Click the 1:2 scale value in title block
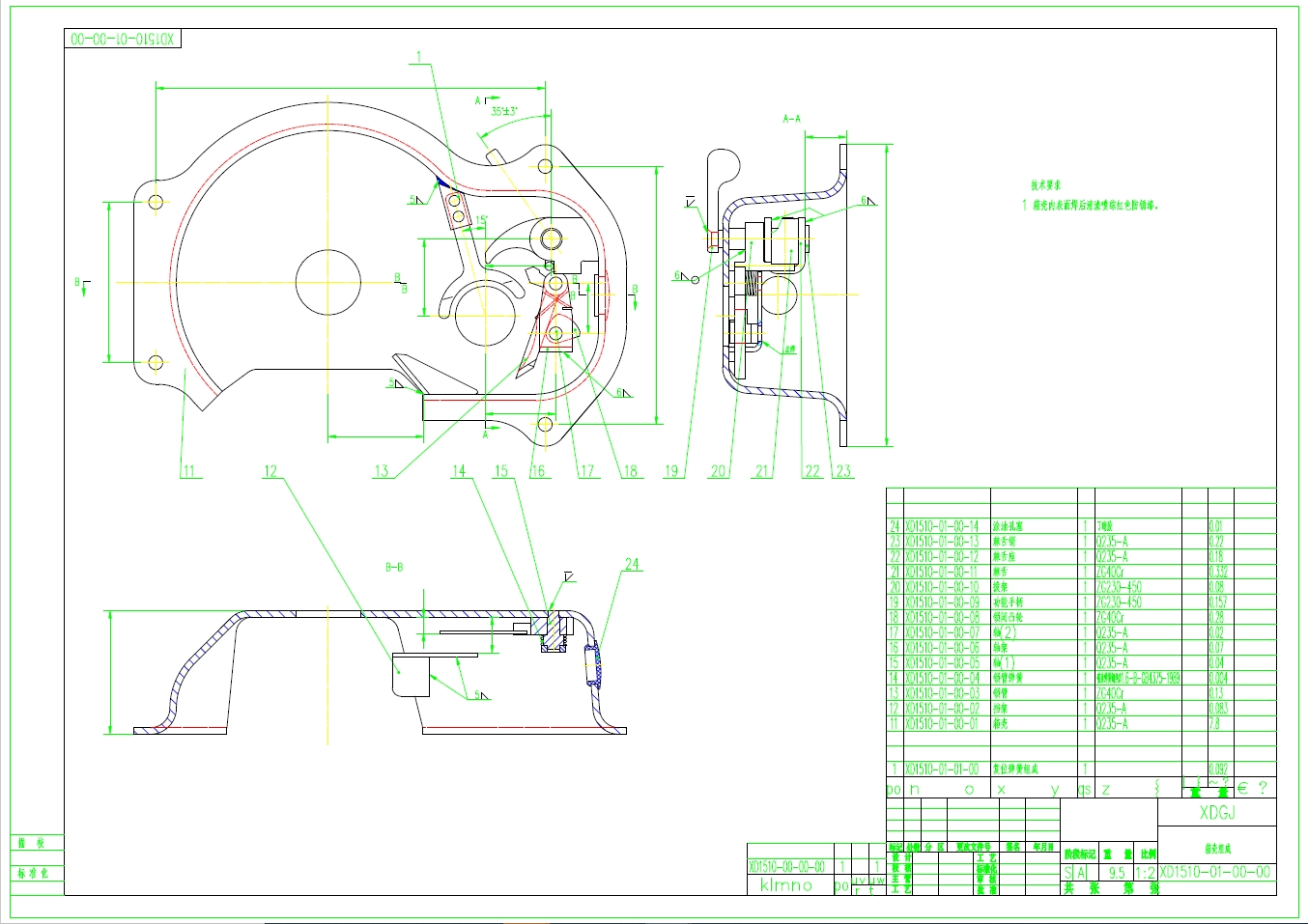The height and width of the screenshot is (924, 1308). coord(1145,873)
